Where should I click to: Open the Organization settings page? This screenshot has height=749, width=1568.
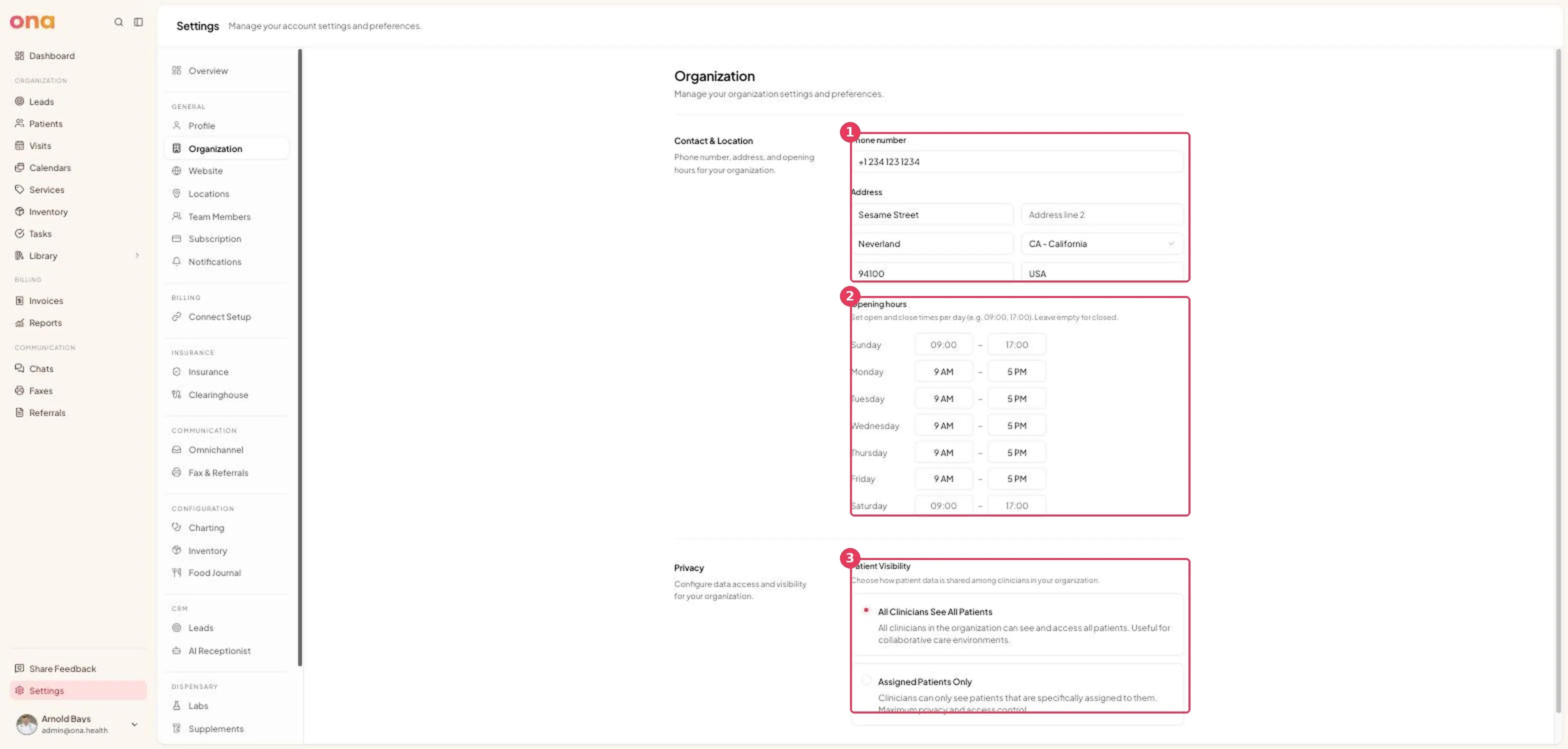226,148
